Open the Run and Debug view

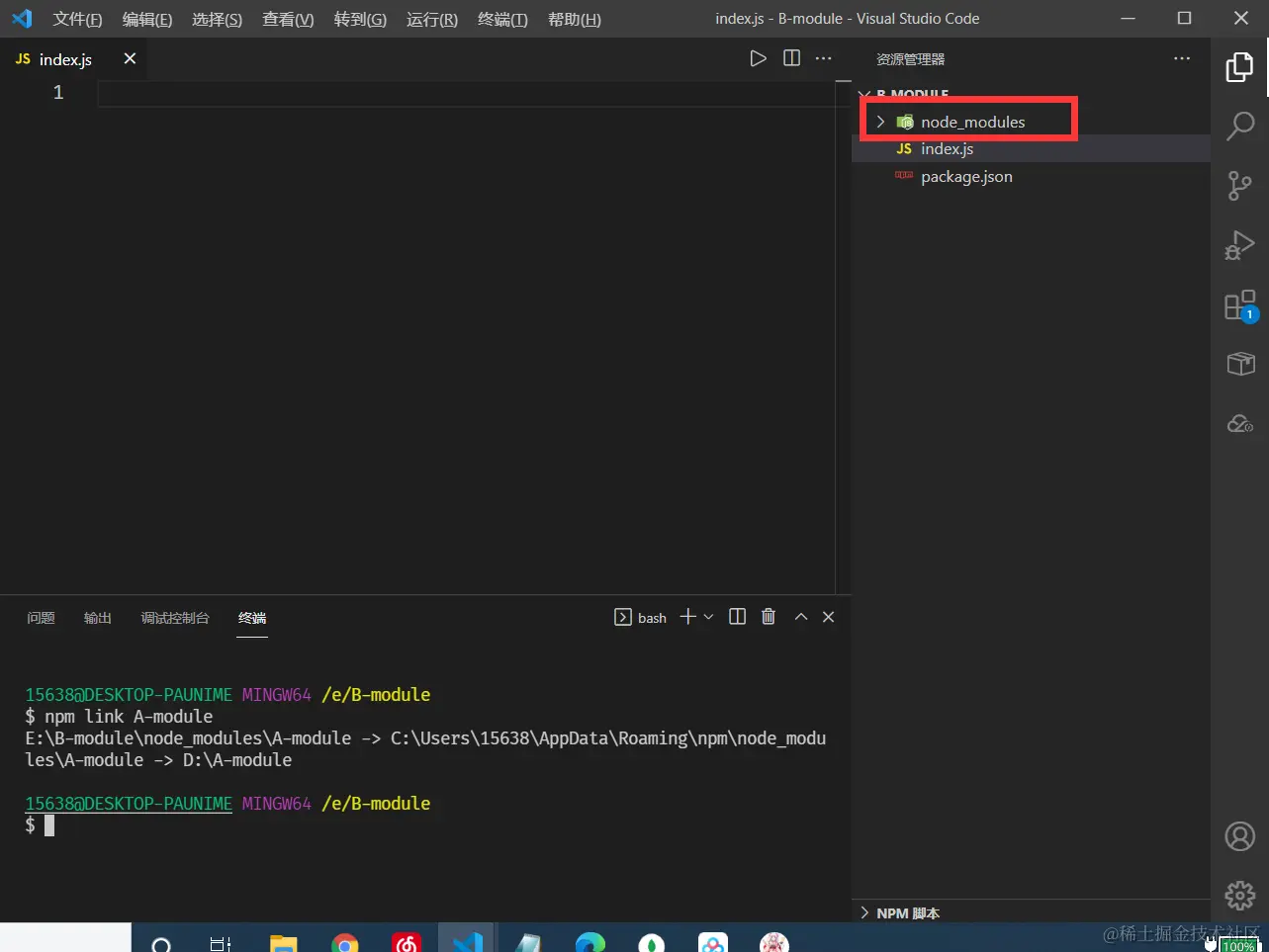(x=1239, y=245)
